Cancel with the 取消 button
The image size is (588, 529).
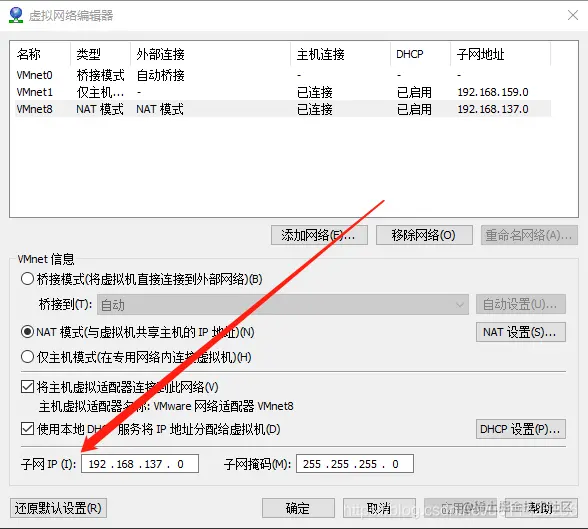point(379,508)
